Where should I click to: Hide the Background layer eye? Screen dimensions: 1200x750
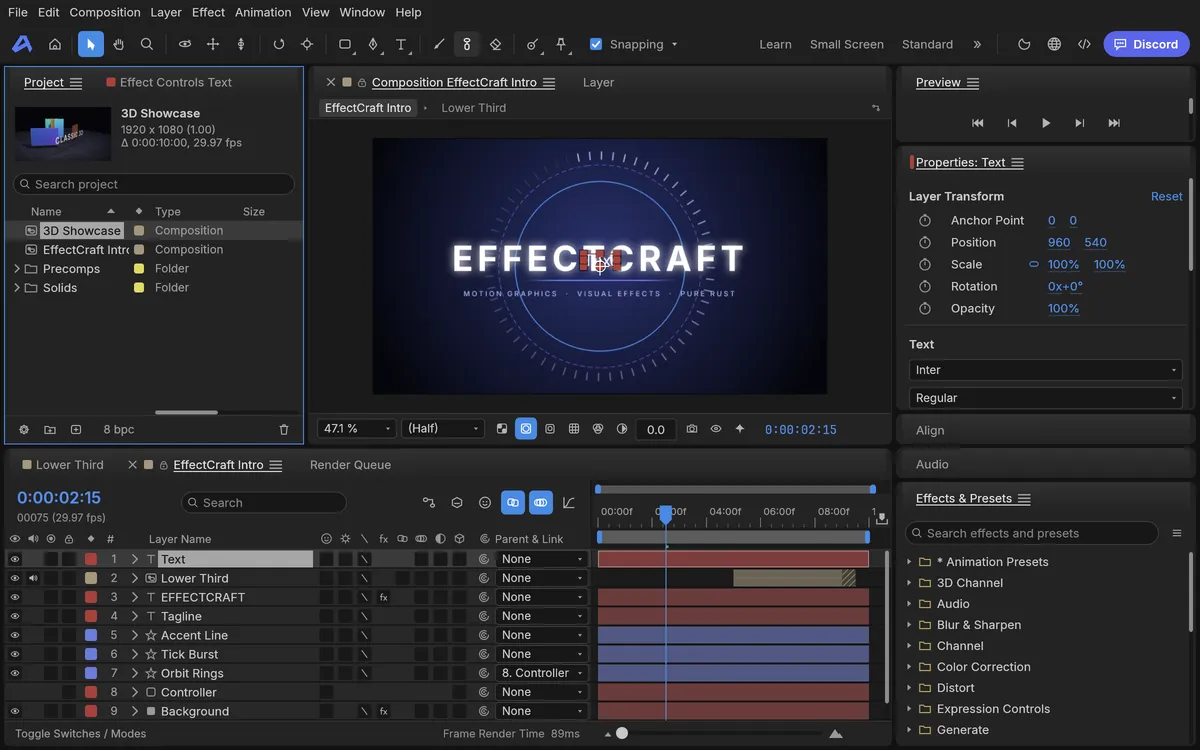click(15, 711)
